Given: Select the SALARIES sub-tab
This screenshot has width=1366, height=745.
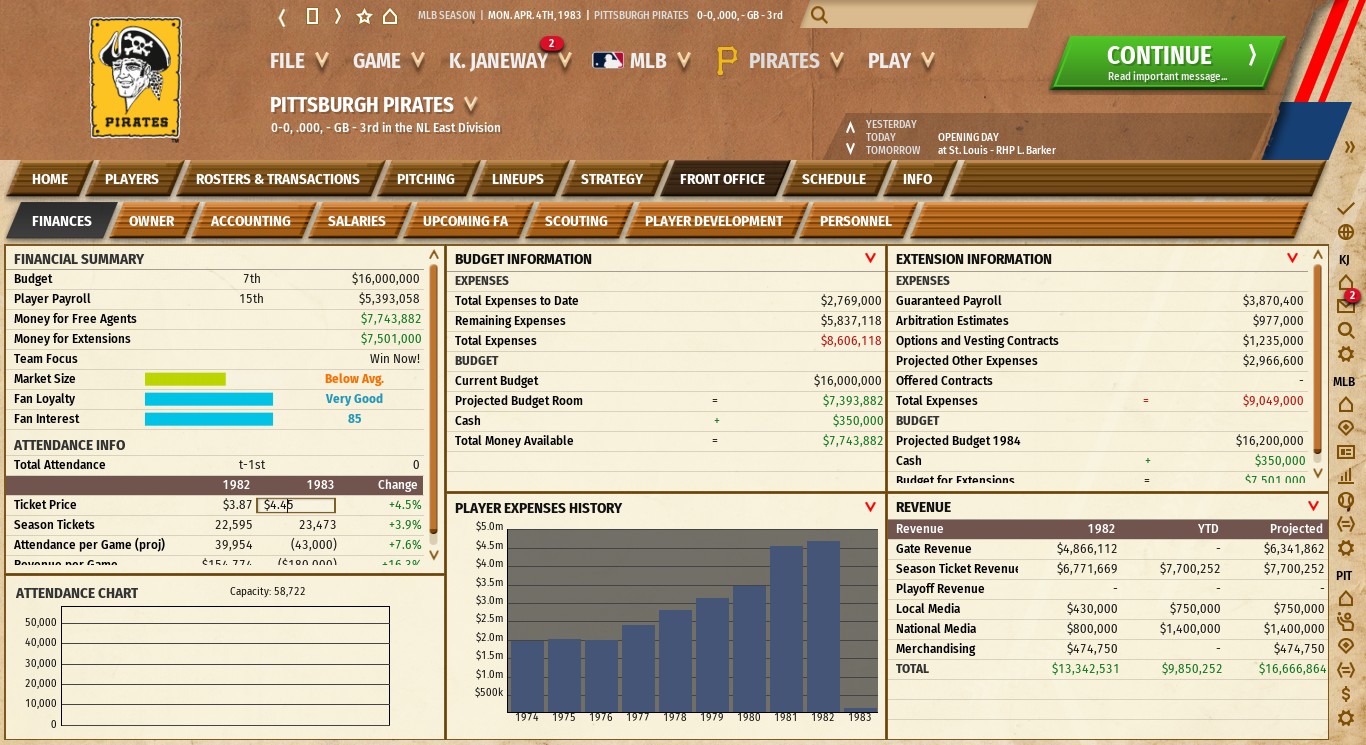Looking at the screenshot, I should click(357, 221).
